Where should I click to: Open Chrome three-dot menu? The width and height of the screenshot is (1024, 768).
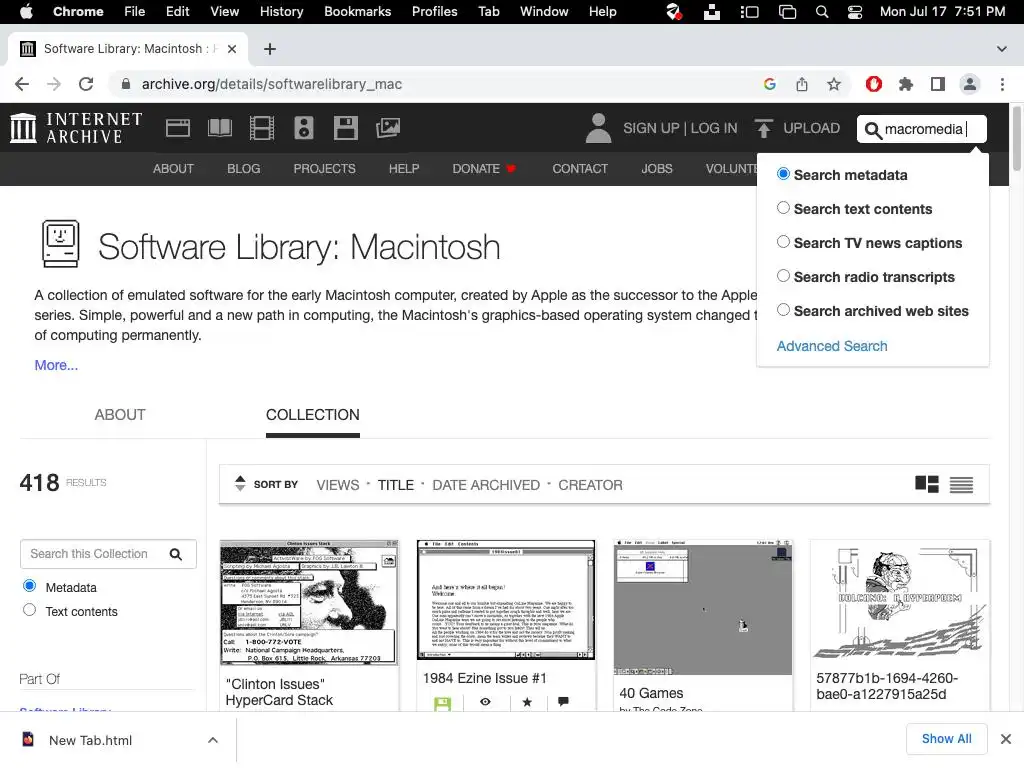1002,84
